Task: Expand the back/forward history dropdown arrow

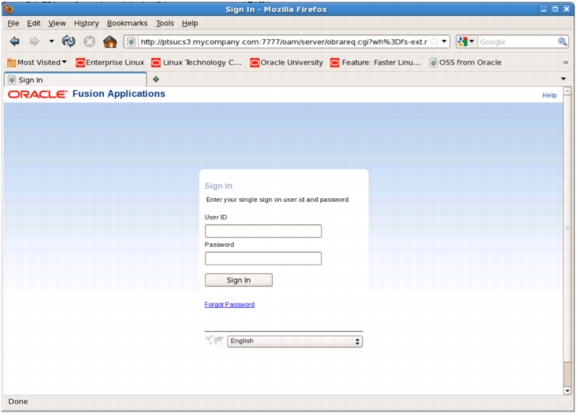Action: (x=51, y=41)
